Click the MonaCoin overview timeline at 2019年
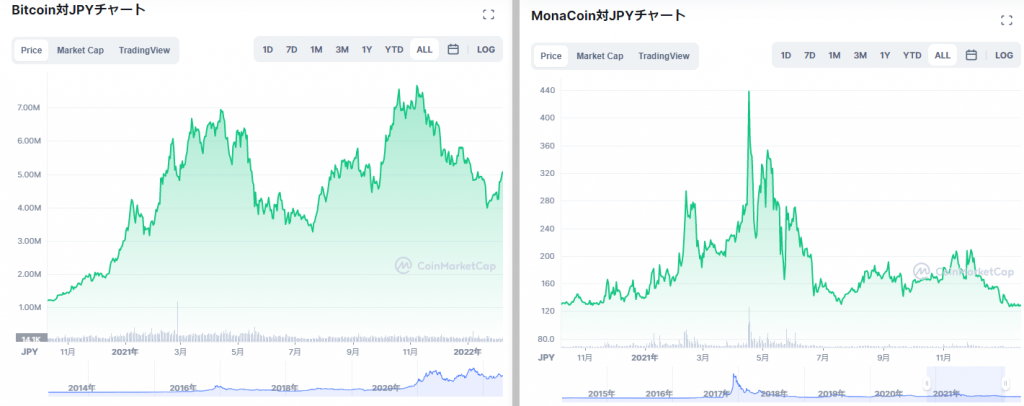 pos(831,394)
